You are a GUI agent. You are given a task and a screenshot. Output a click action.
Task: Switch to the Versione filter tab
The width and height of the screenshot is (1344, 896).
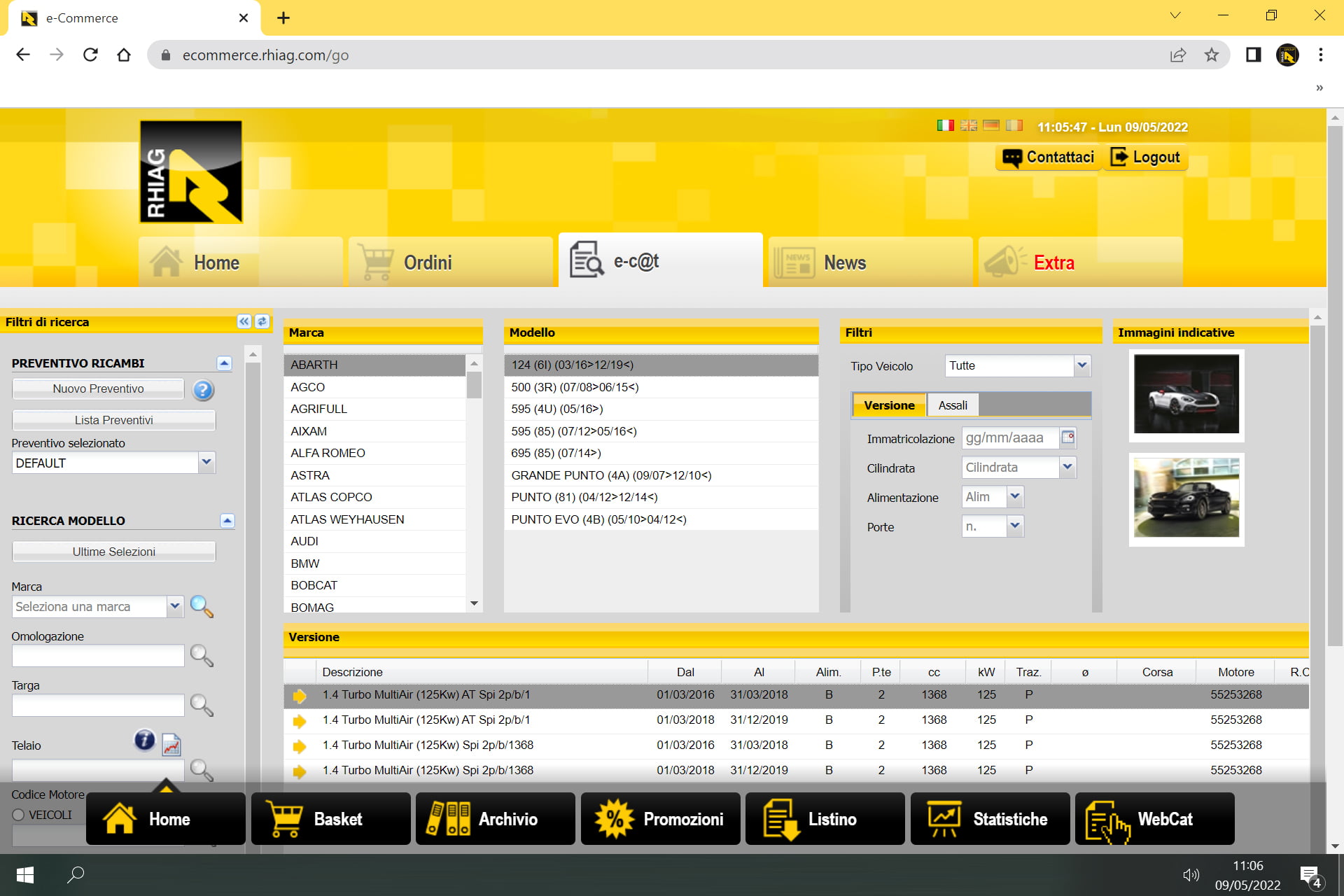coord(889,405)
